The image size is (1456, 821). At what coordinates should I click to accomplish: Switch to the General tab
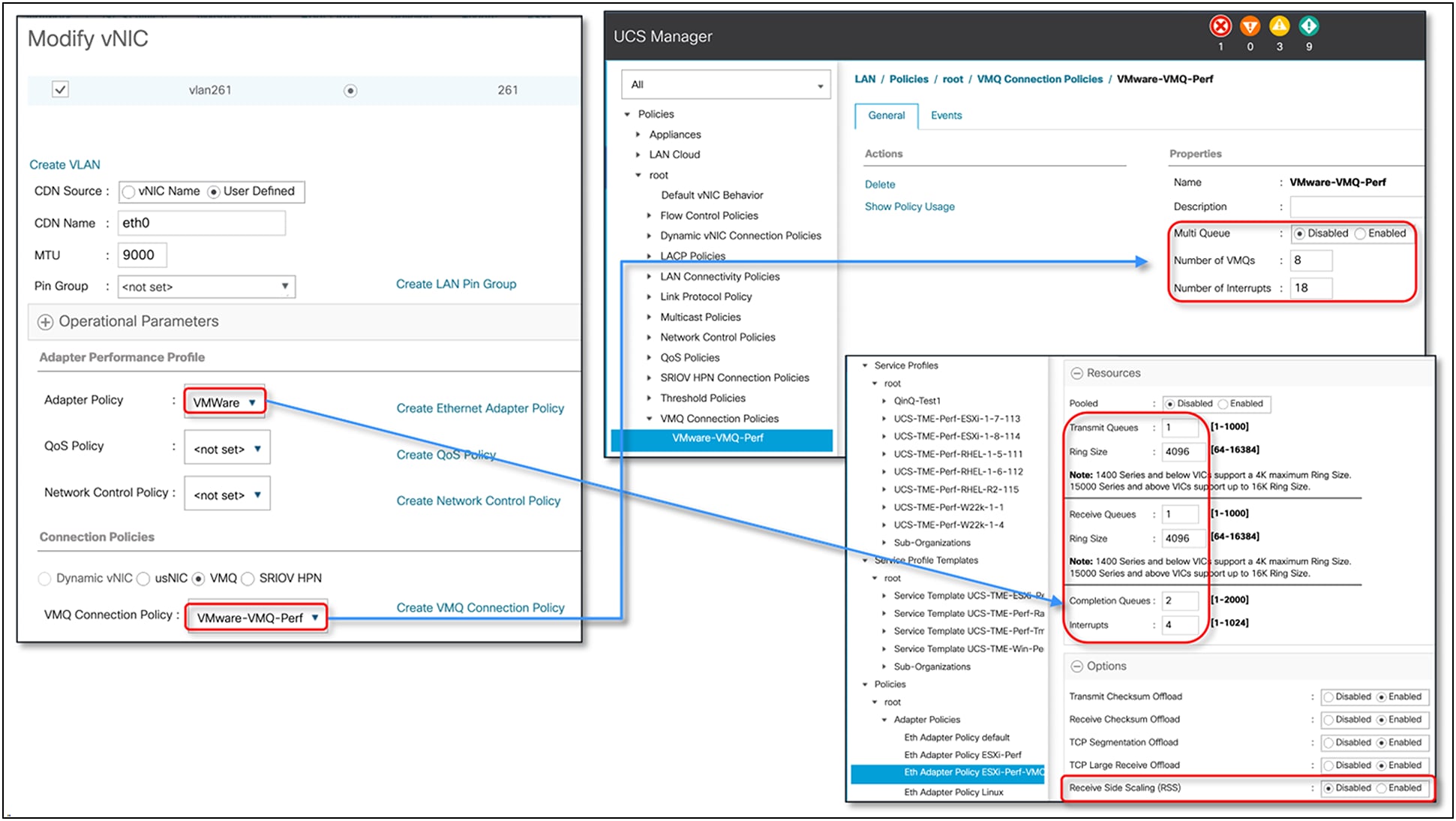tap(886, 116)
